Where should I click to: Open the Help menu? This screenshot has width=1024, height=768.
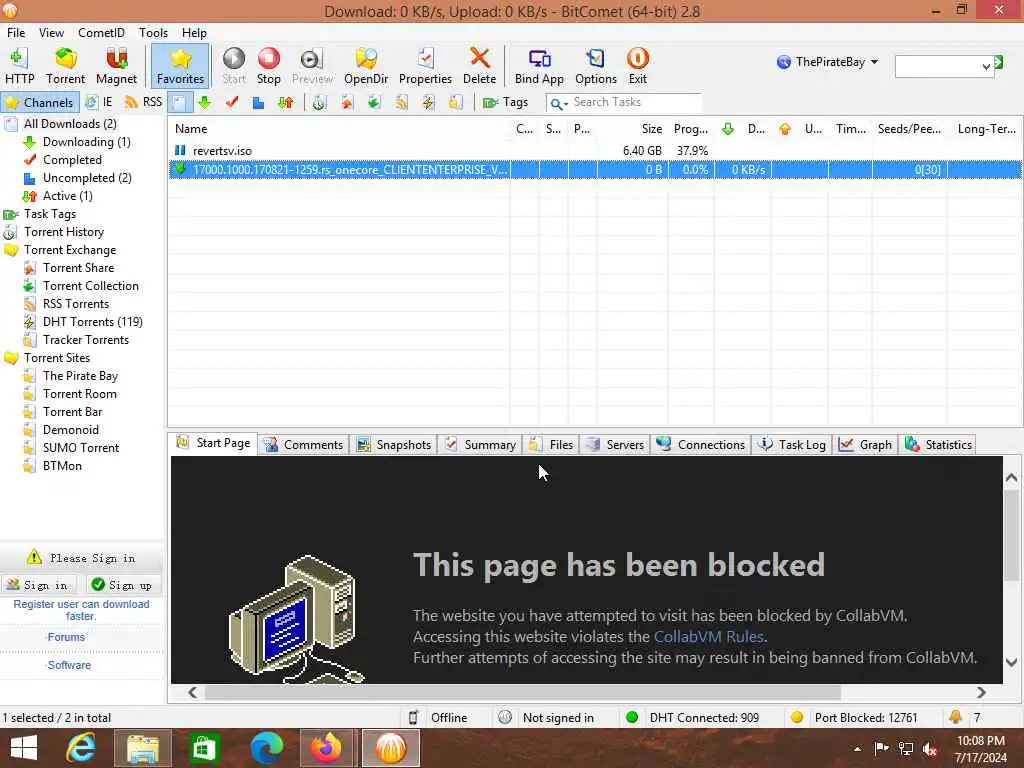(x=194, y=33)
